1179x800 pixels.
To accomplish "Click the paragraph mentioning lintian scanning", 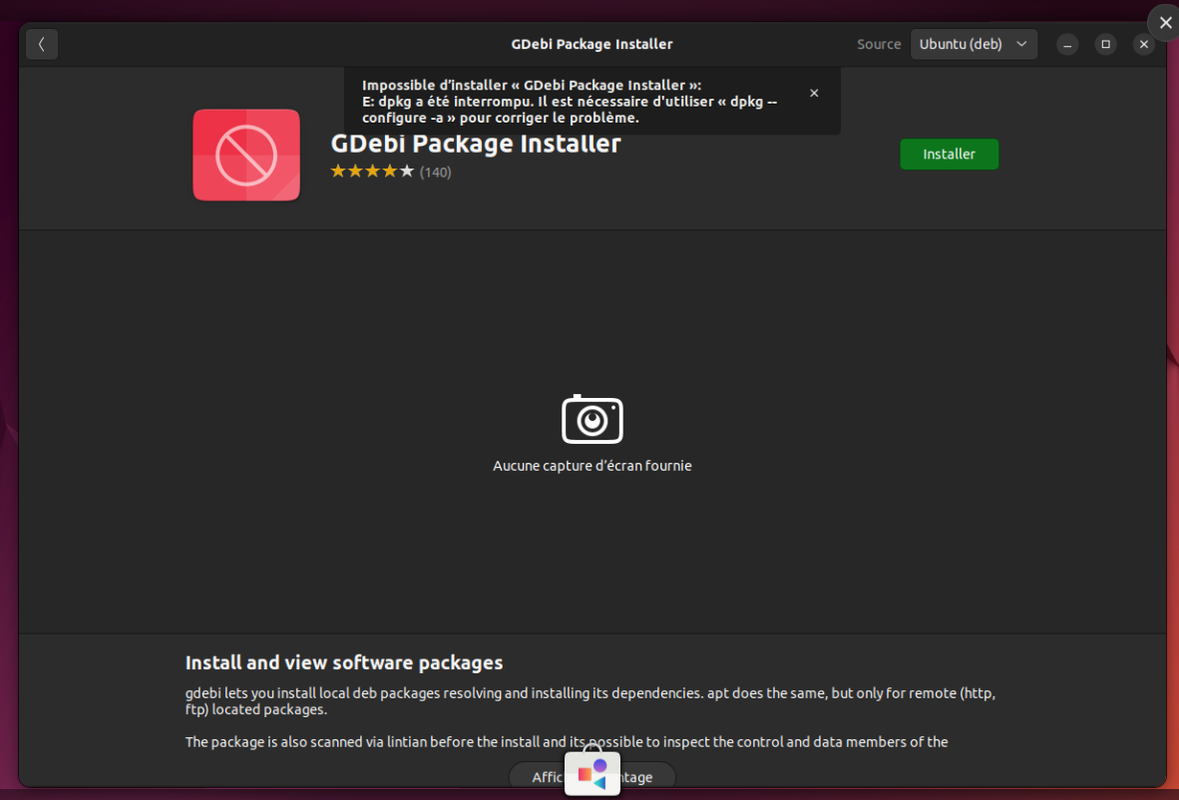I will click(566, 742).
